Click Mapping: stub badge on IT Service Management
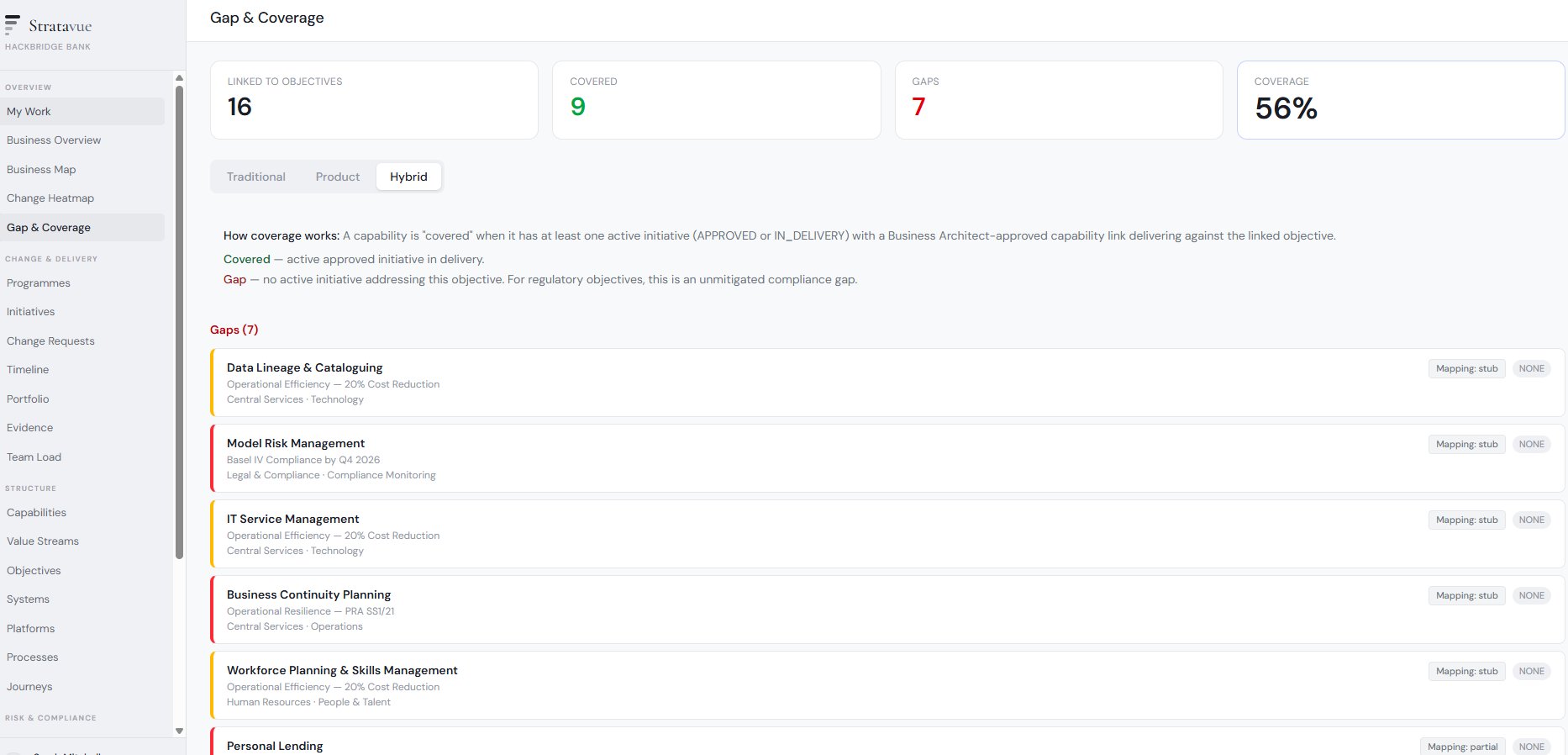1568x755 pixels. pos(1466,520)
